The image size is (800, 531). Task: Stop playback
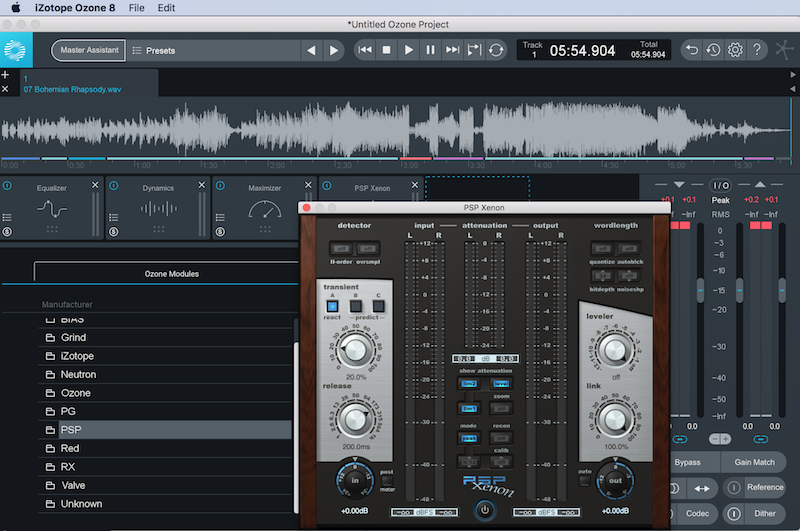387,49
